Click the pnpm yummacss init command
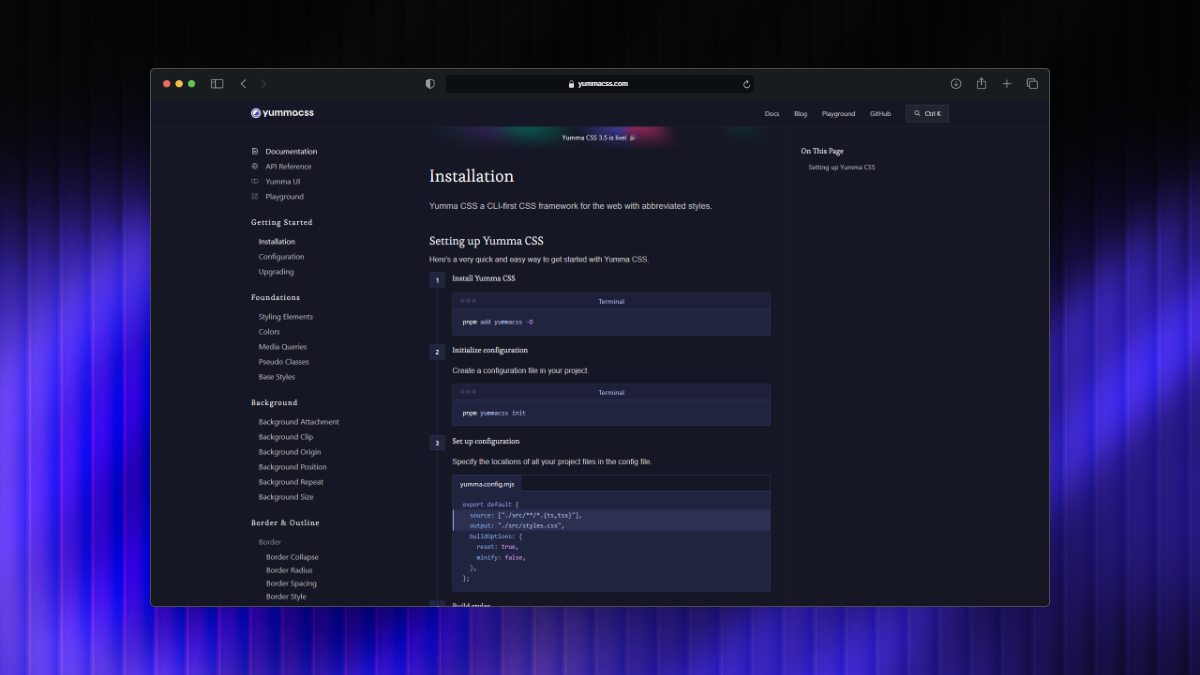Viewport: 1200px width, 675px height. (x=494, y=413)
